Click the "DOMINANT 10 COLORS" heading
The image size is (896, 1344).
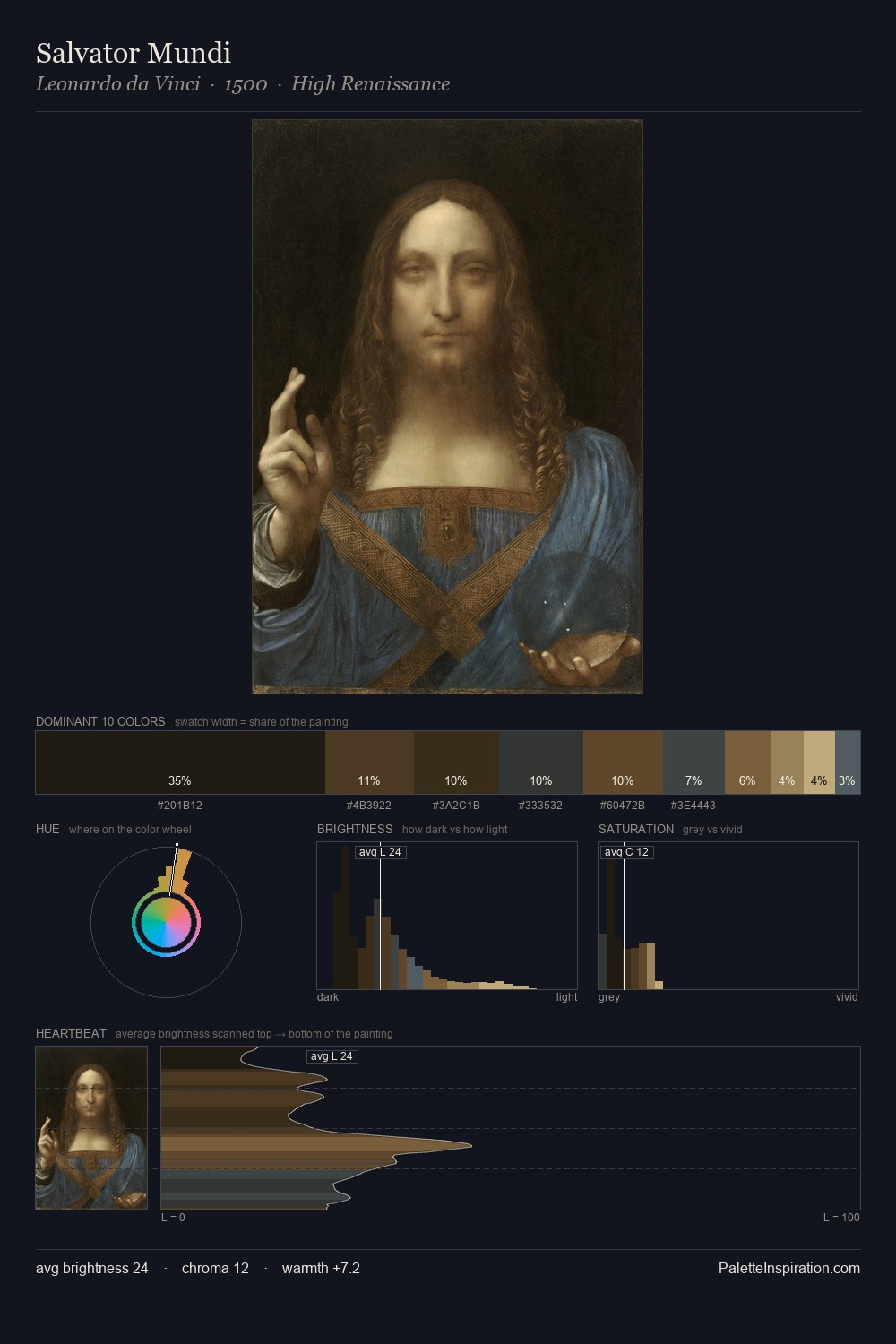tap(100, 721)
